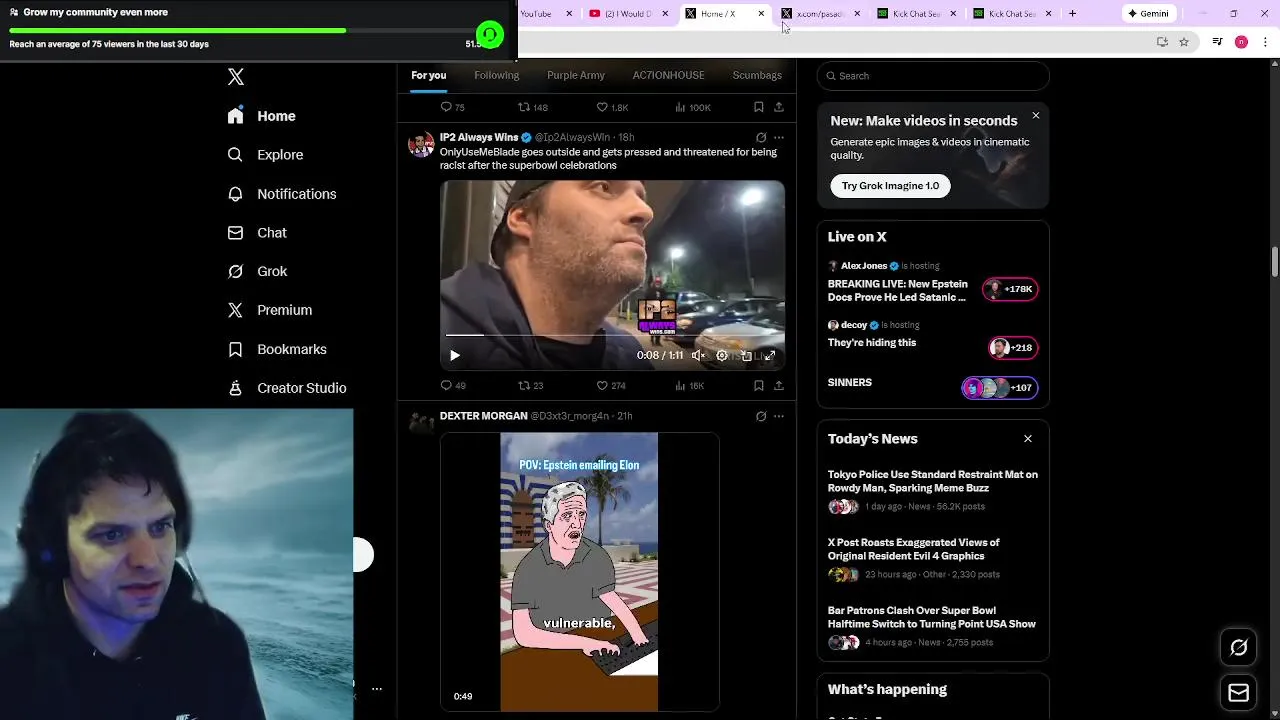
Task: Join SINNERS live with +107 listeners
Action: tap(1000, 388)
